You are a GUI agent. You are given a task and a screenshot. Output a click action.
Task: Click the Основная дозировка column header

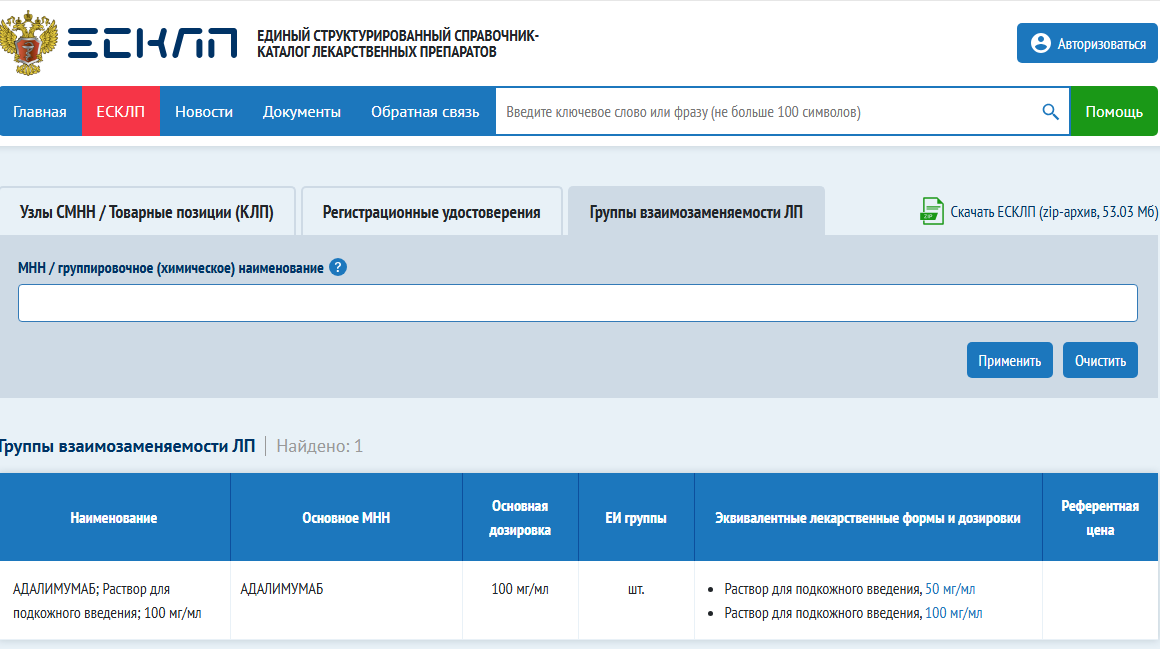[x=520, y=518]
